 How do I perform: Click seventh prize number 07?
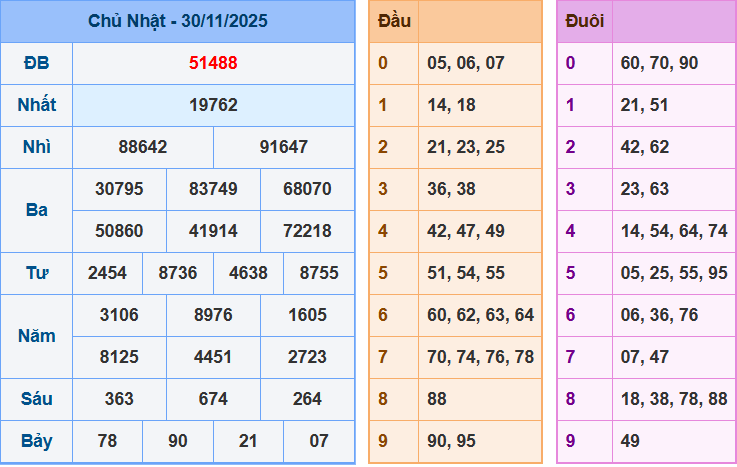[319, 441]
